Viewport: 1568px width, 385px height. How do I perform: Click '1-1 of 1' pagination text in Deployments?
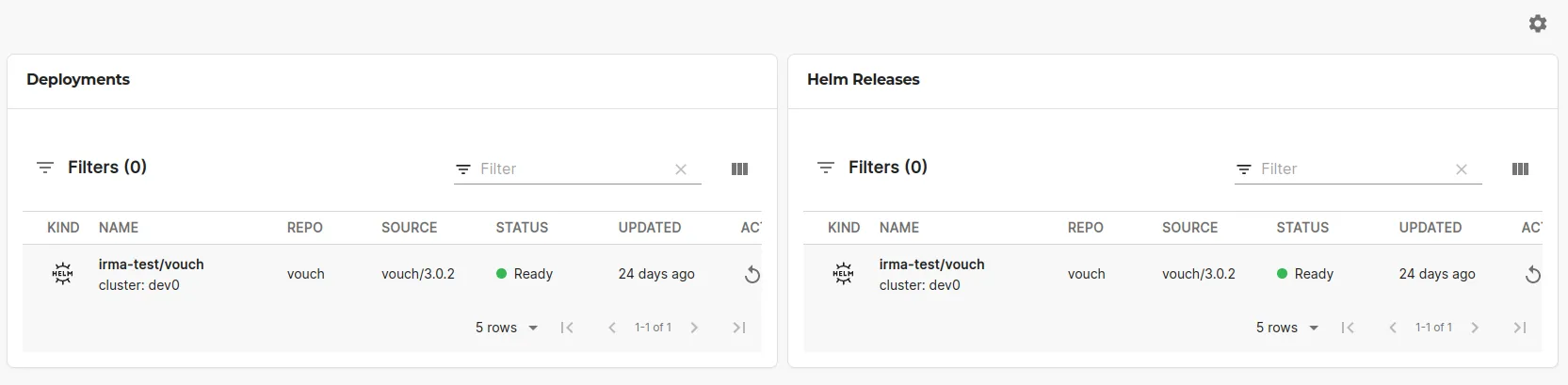[x=653, y=328]
